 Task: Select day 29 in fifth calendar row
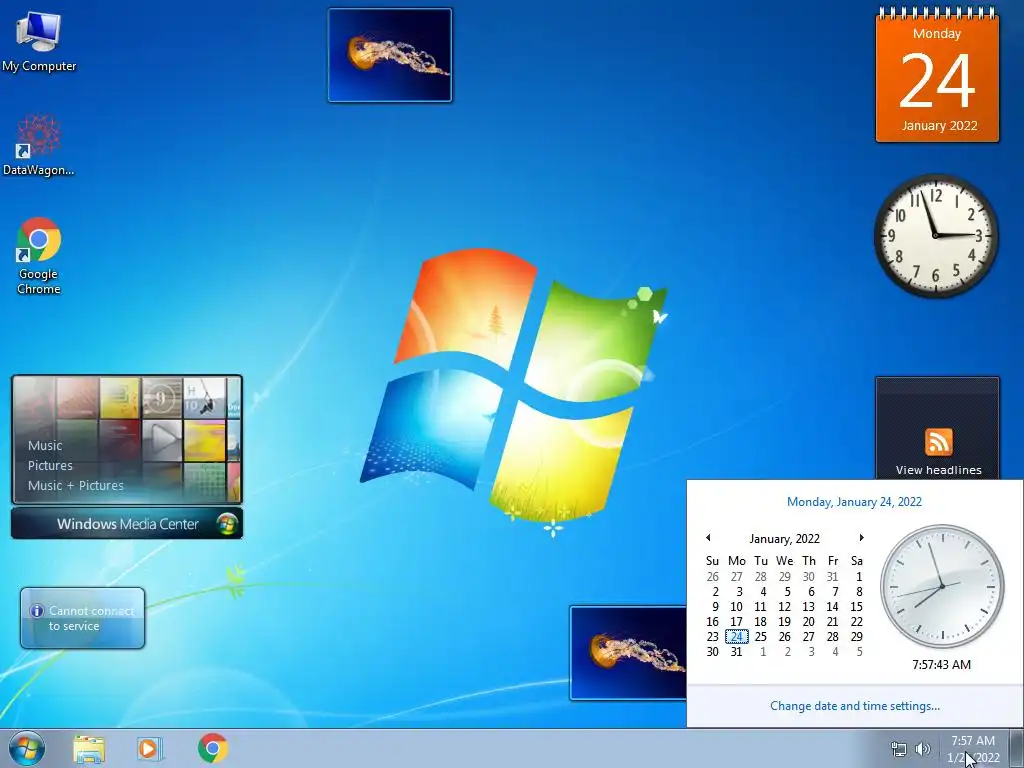857,637
